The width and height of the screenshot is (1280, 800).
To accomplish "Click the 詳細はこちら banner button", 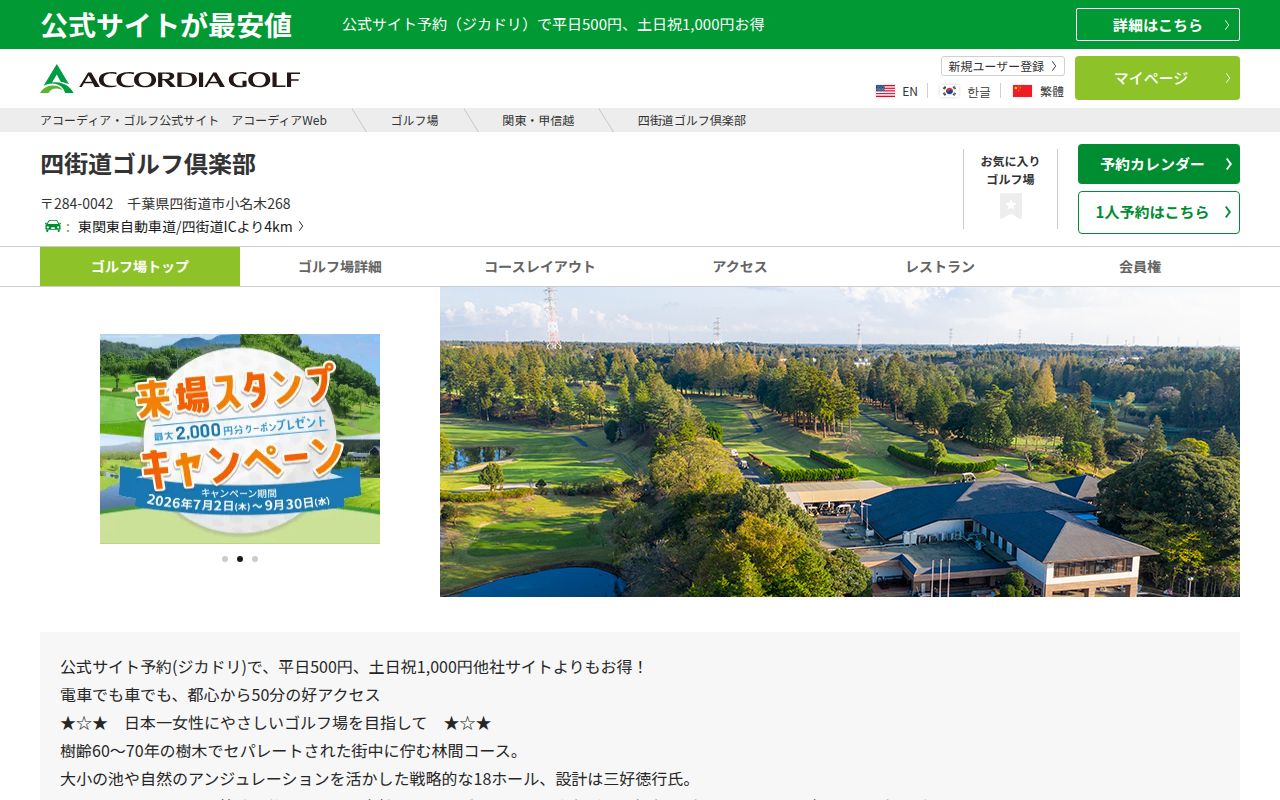I will point(1158,25).
